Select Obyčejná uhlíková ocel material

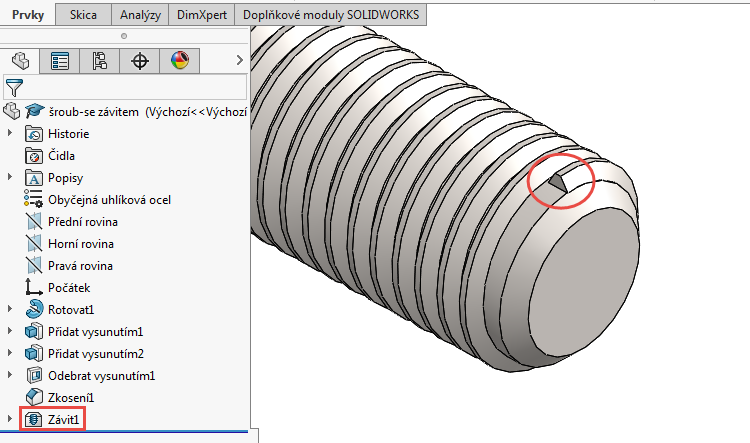[110, 200]
